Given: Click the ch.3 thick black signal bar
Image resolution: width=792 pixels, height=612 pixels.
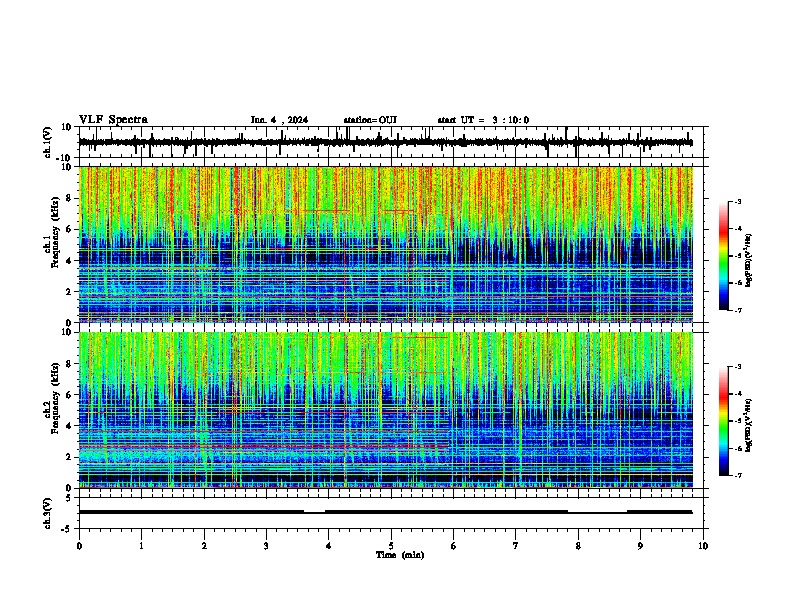Looking at the screenshot, I should pyautogui.click(x=386, y=512).
